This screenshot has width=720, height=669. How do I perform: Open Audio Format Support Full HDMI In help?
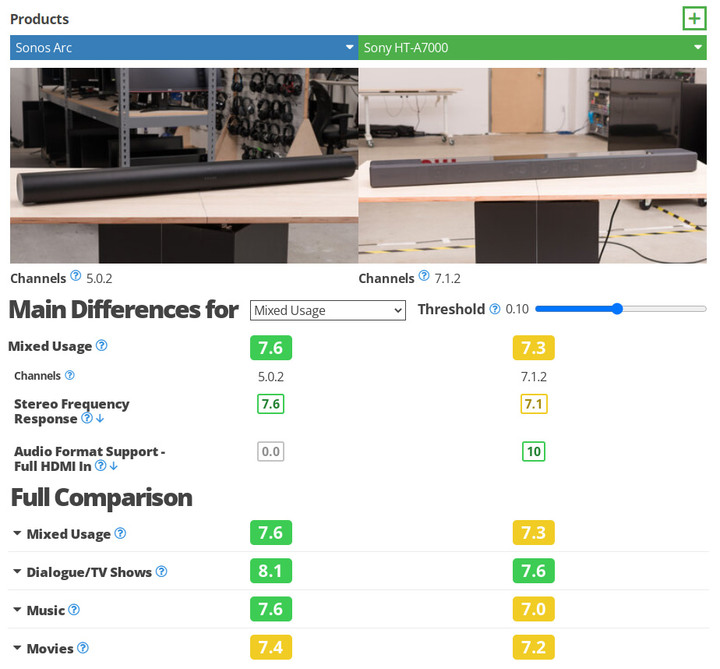pos(100,466)
